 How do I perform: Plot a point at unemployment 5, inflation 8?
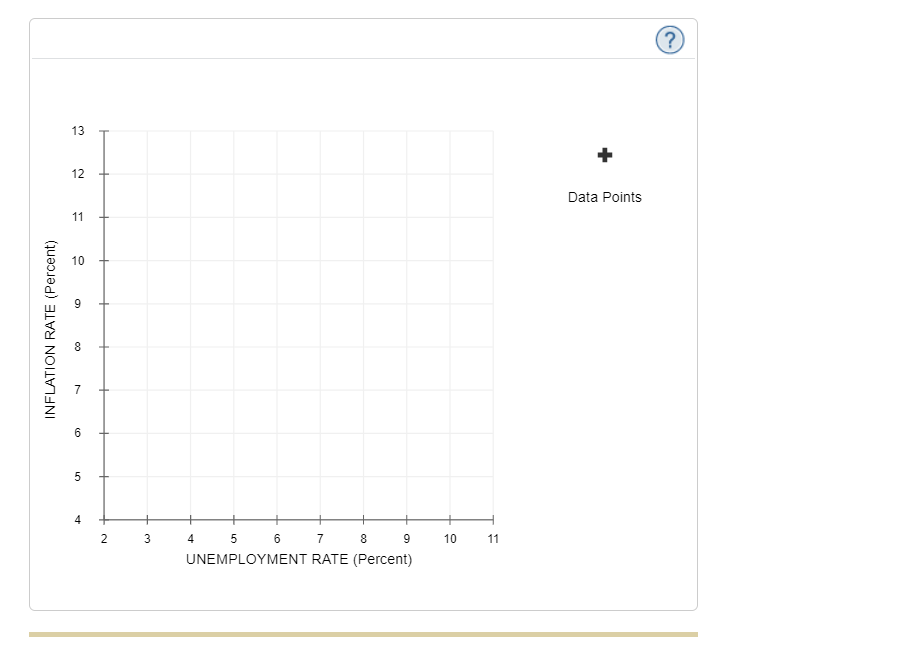(233, 345)
